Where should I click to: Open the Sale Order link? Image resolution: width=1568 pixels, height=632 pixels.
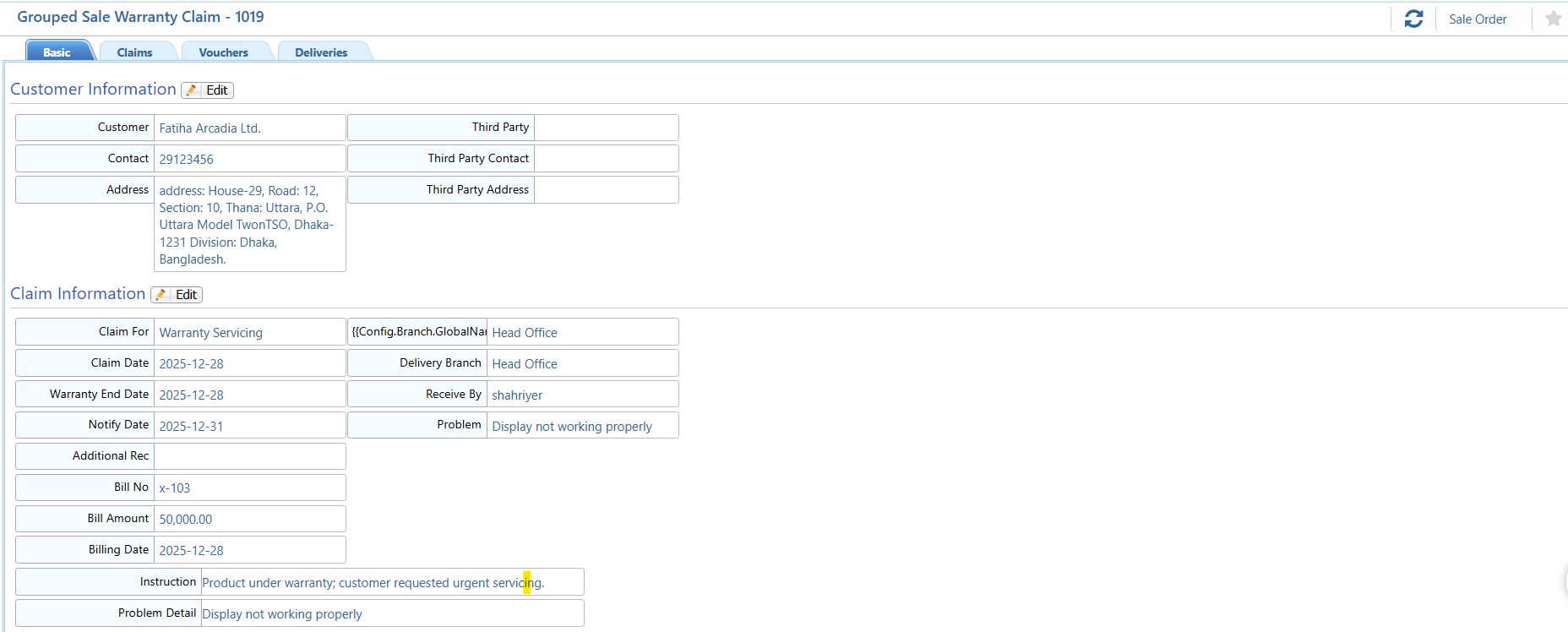coord(1477,19)
